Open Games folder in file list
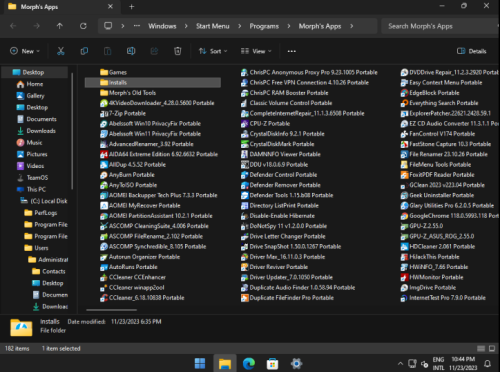This screenshot has width=500, height=372. coord(113,72)
